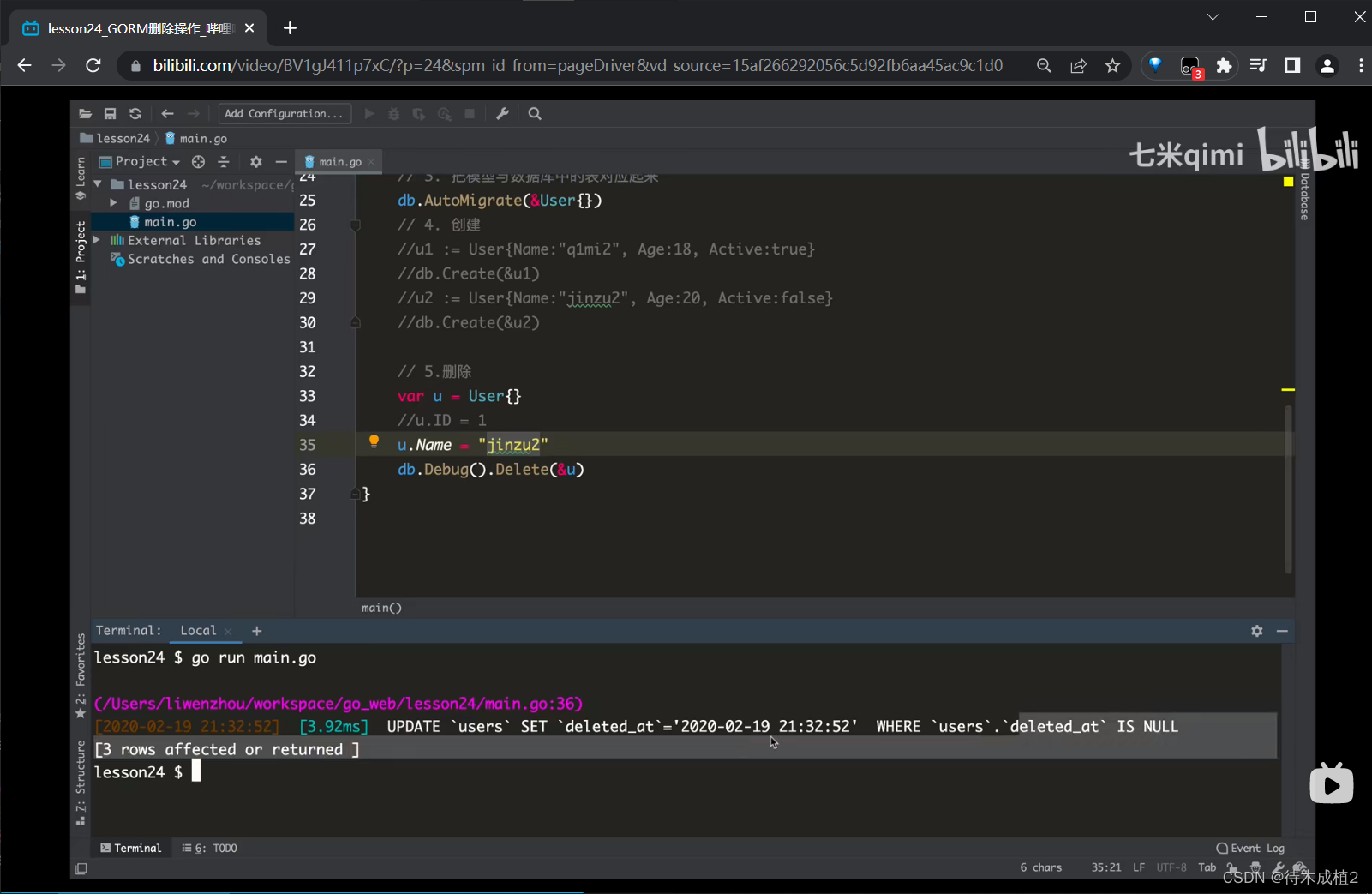Open the Terminal tool window button

pyautogui.click(x=130, y=848)
